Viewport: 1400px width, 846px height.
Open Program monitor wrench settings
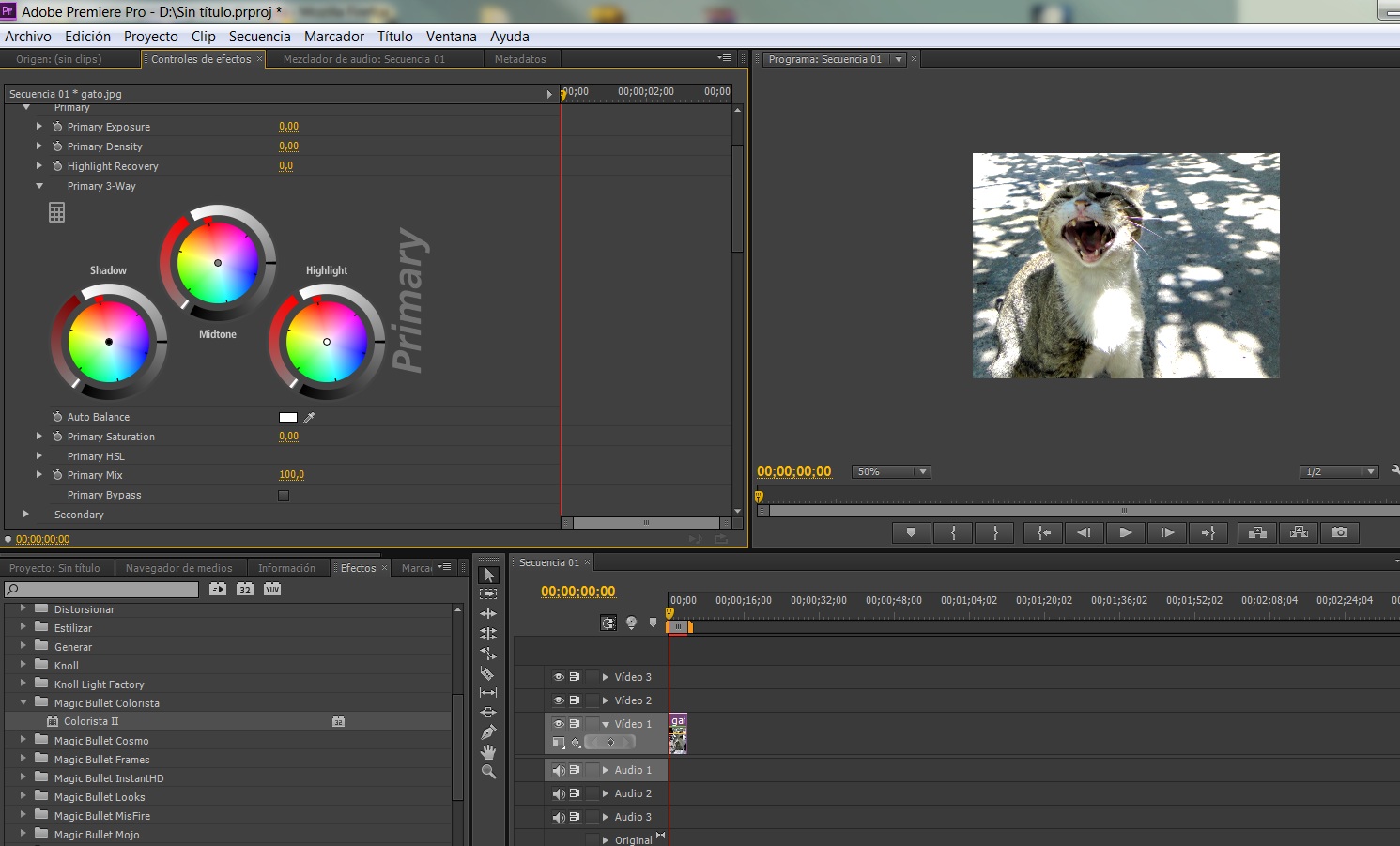(x=1395, y=470)
